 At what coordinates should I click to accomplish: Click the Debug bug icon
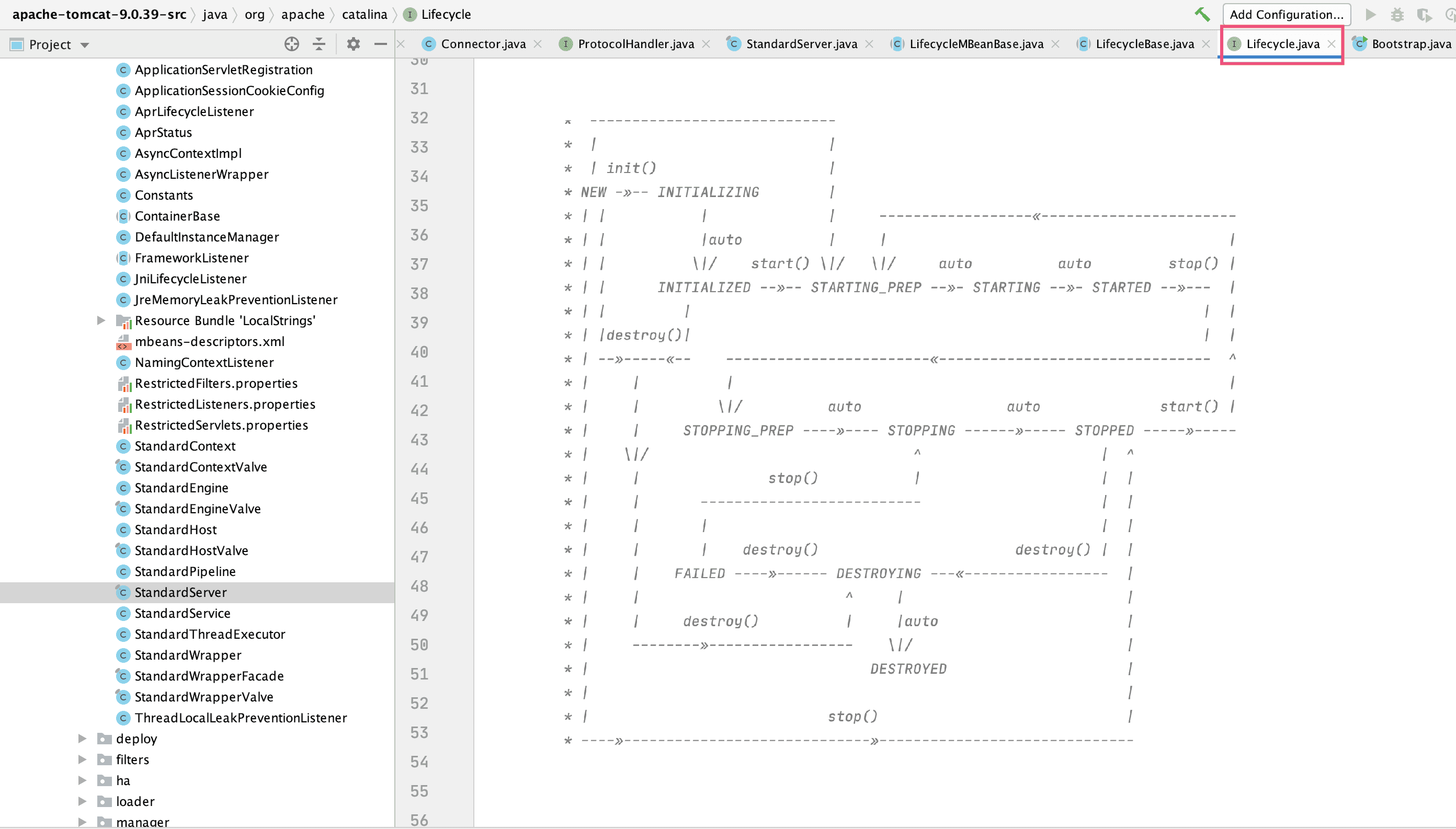pos(1397,14)
